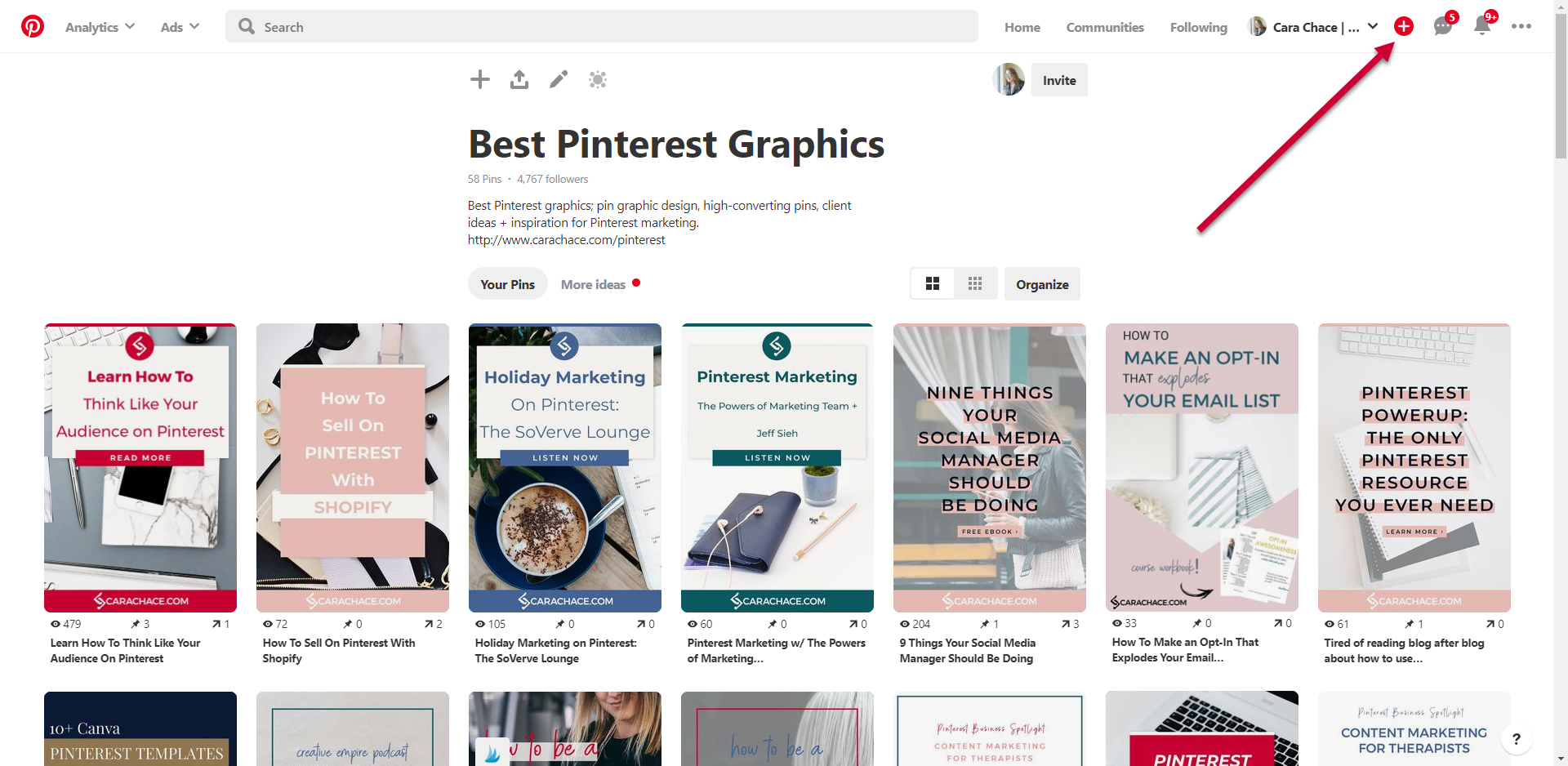
Task: Open the Analytics dropdown menu
Action: point(100,27)
